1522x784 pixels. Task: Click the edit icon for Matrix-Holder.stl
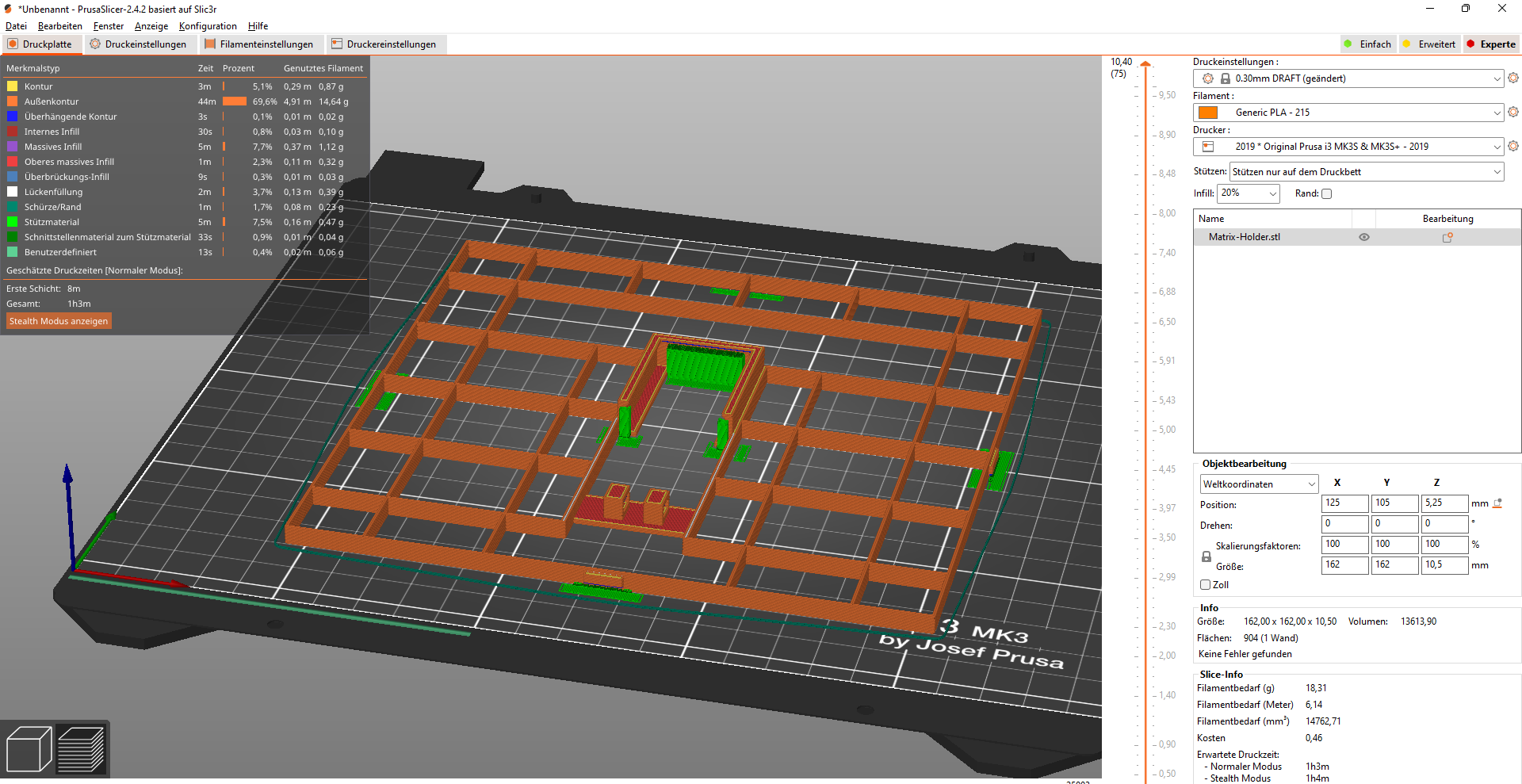point(1447,237)
